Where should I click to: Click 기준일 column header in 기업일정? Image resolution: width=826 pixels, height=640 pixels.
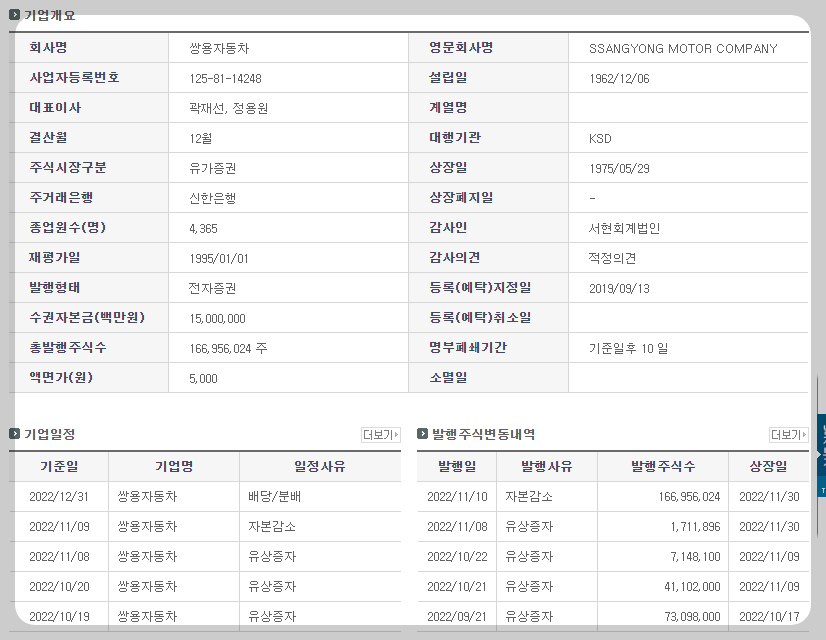tap(59, 467)
